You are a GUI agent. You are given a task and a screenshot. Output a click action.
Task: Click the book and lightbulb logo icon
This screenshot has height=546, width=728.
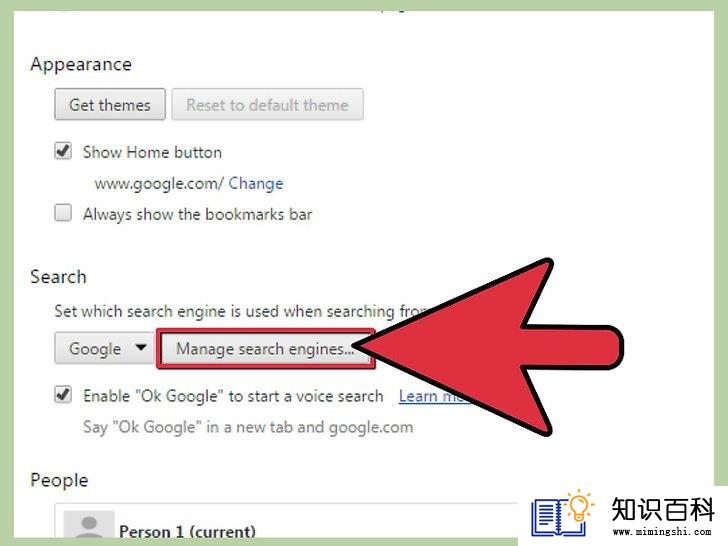pos(562,514)
